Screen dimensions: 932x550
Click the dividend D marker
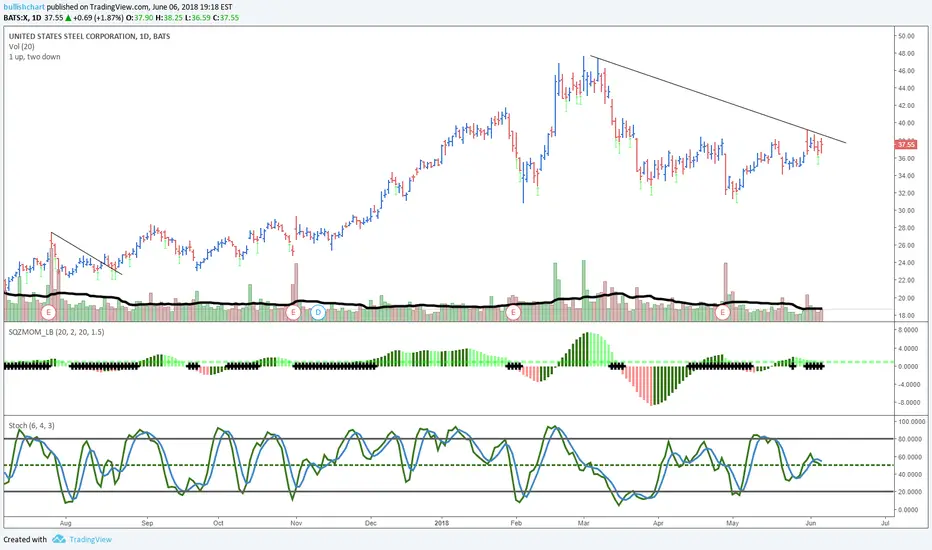pos(318,312)
